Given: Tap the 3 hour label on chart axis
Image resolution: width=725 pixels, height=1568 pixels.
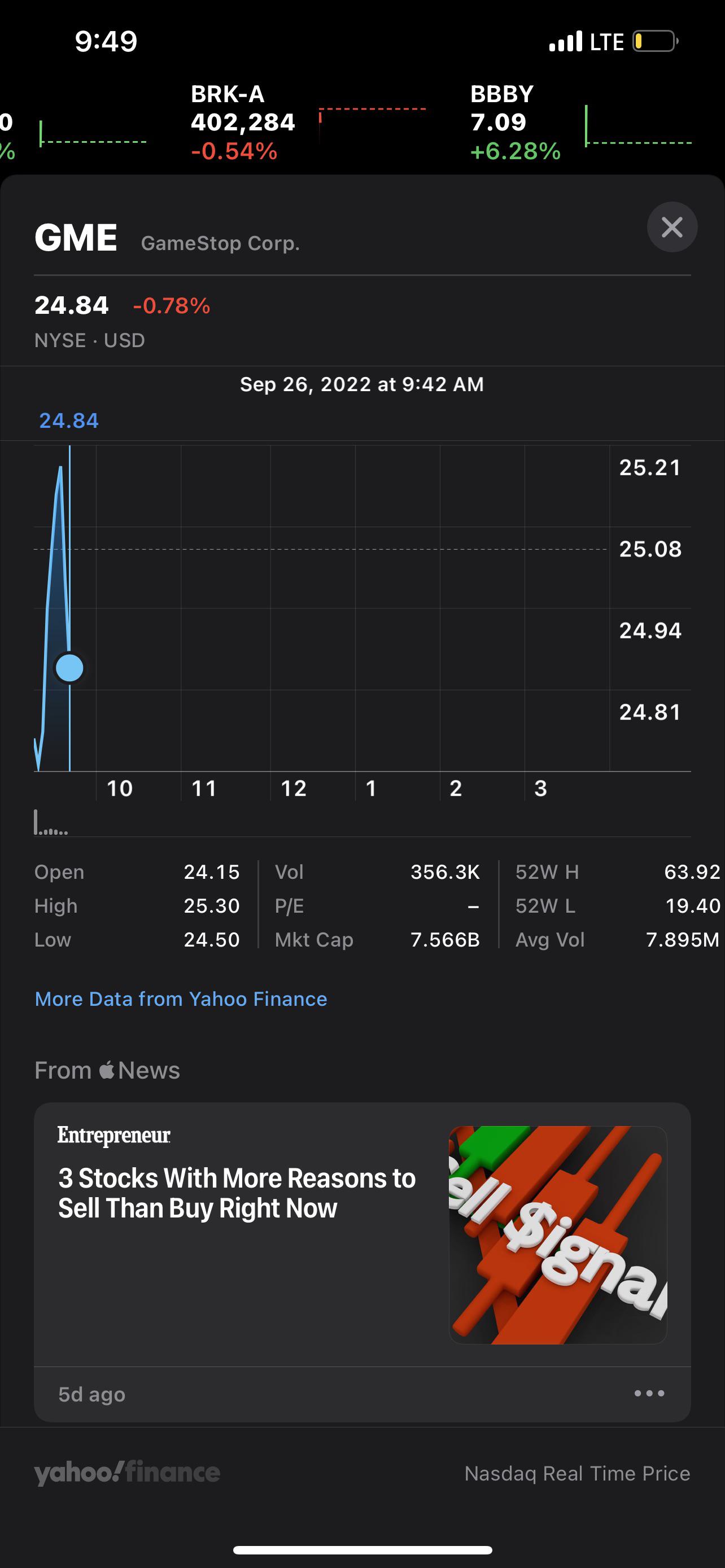Looking at the screenshot, I should (x=540, y=789).
